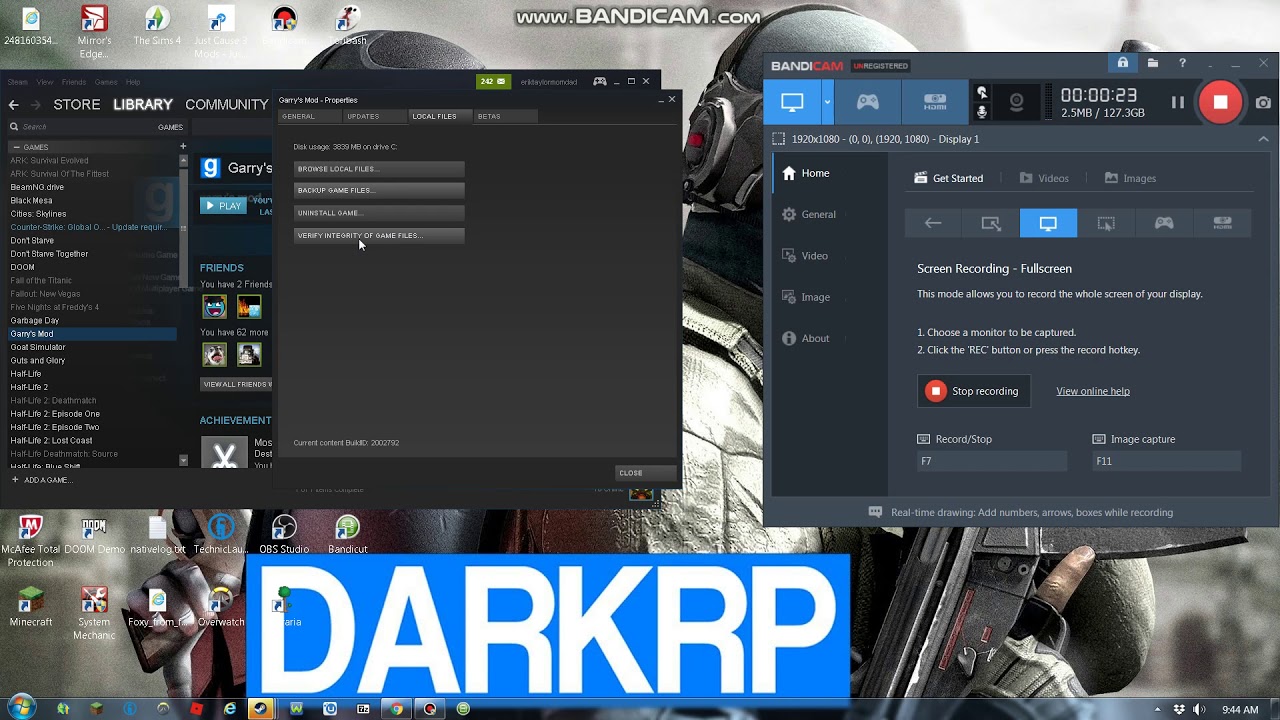Open Bandicam Home section
The height and width of the screenshot is (720, 1280).
[806, 173]
